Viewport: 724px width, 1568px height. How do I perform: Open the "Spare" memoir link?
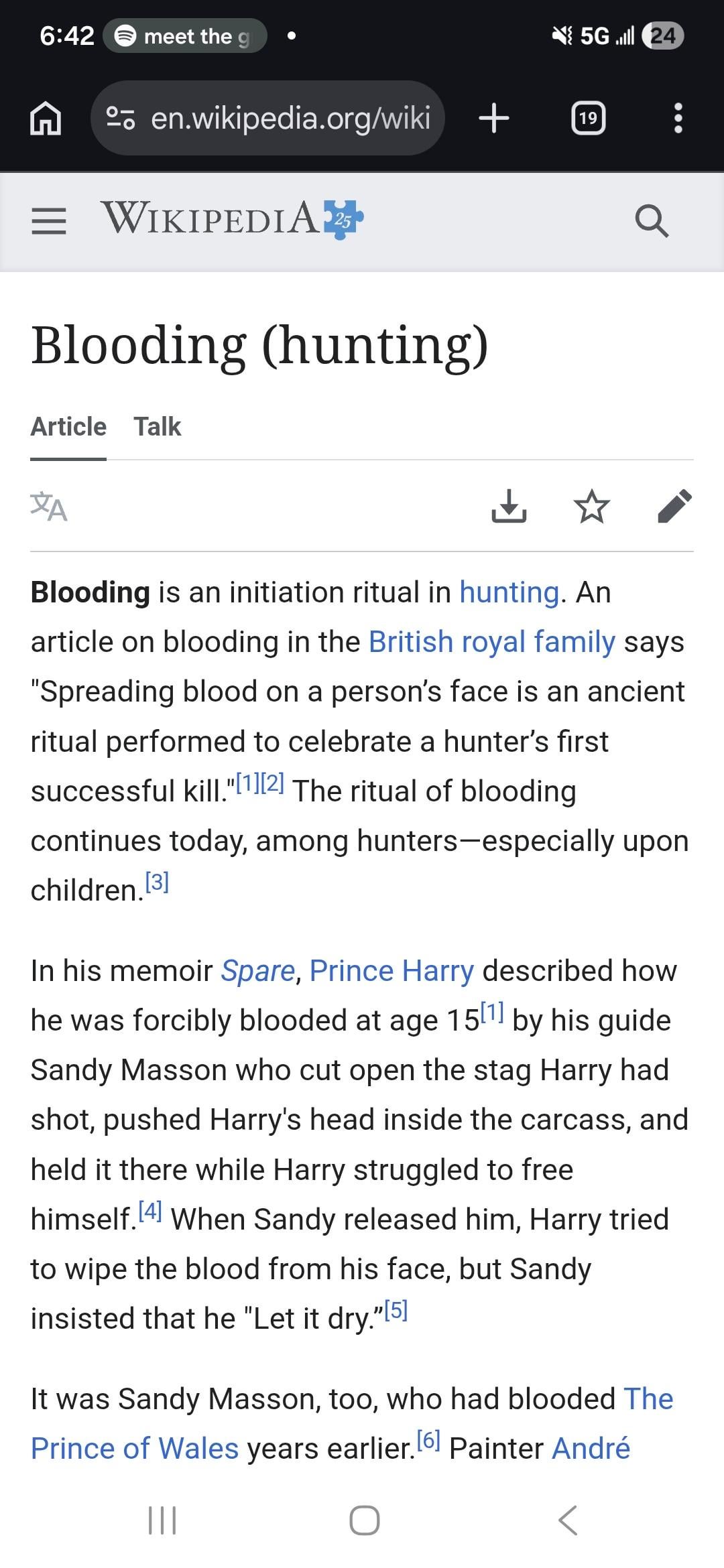[x=257, y=971]
